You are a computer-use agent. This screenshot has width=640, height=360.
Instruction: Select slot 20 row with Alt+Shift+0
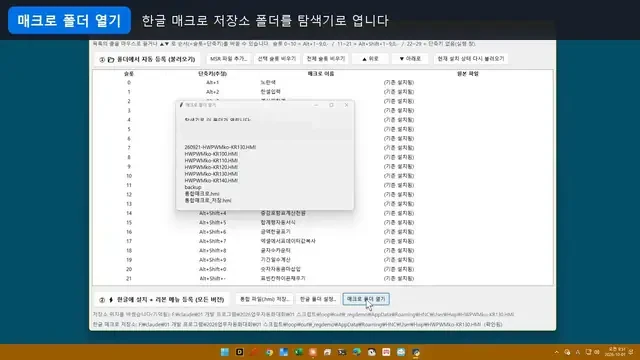(x=322, y=269)
